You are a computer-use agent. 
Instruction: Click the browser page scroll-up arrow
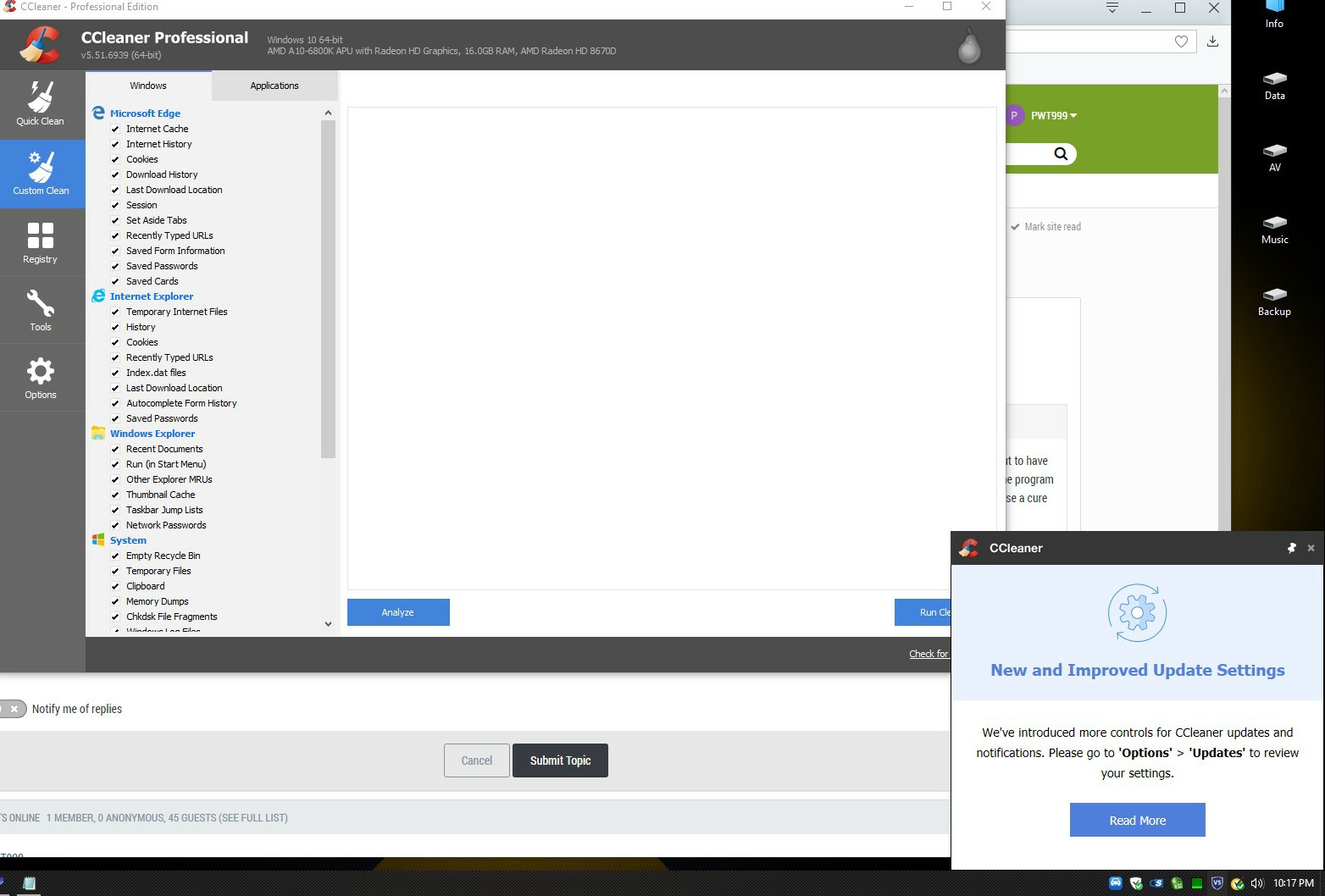tap(1224, 91)
